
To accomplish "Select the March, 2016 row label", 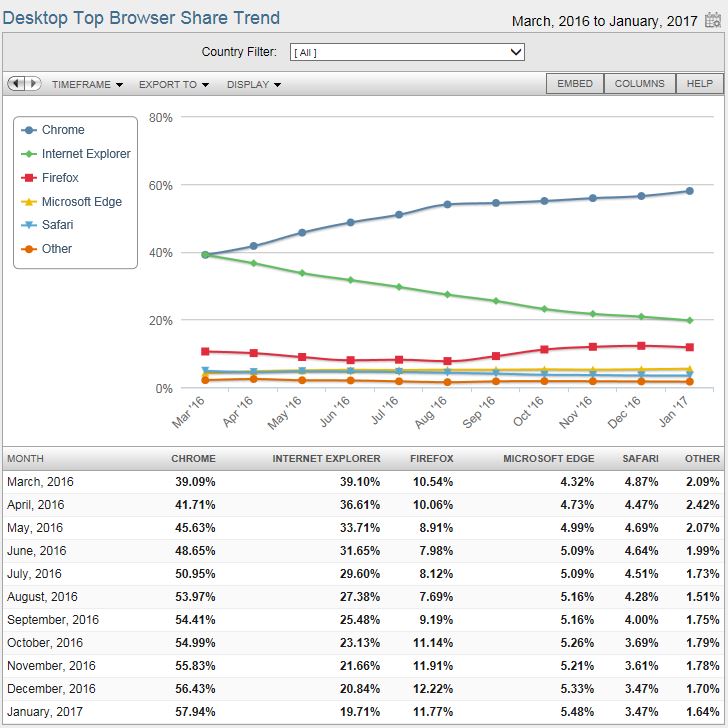I will (x=40, y=482).
